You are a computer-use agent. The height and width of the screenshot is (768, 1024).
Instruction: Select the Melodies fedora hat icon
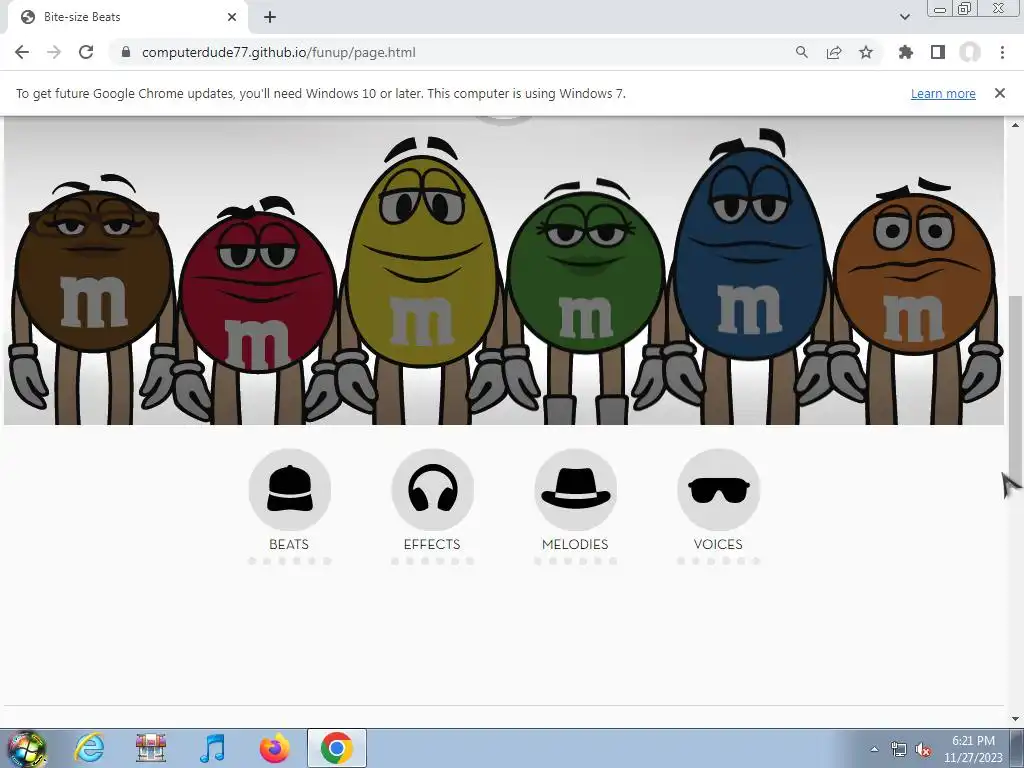pos(575,489)
